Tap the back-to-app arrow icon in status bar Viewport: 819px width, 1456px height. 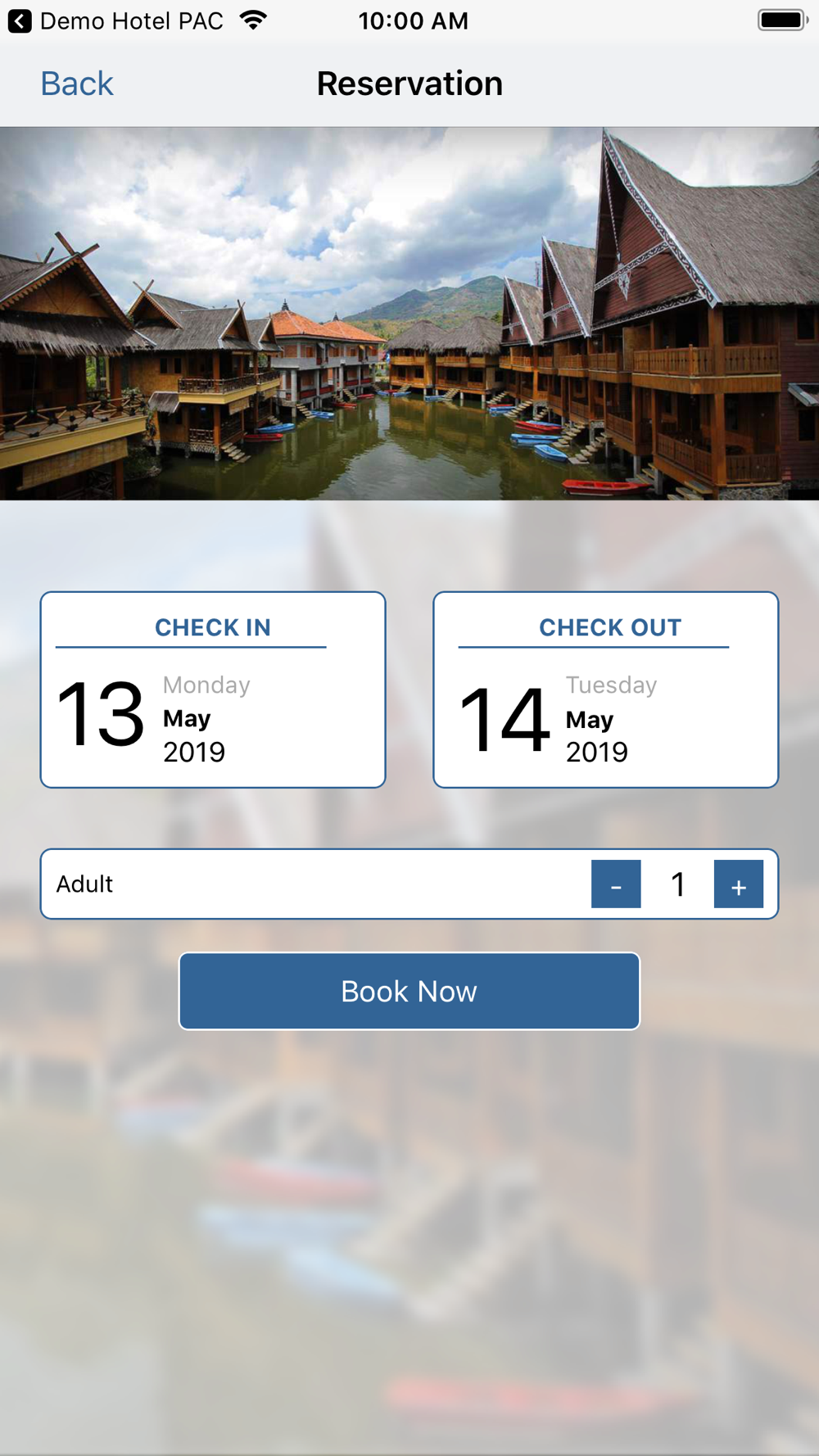tap(20, 21)
